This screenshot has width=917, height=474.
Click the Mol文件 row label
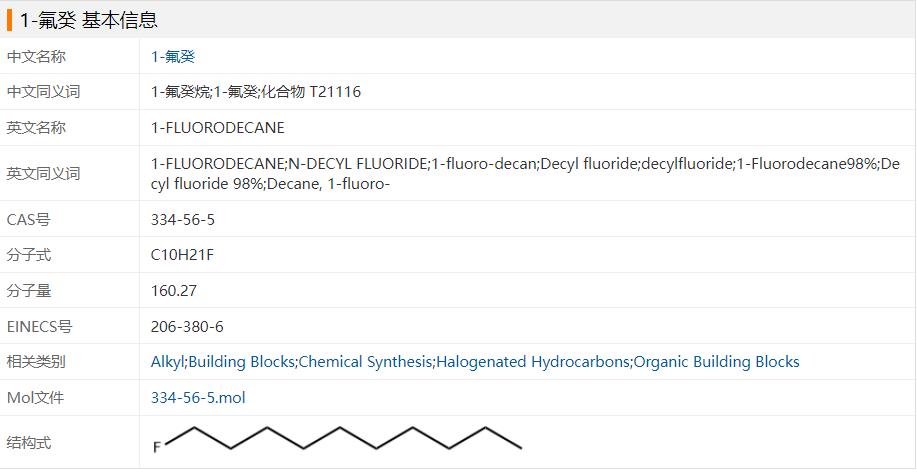pos(35,398)
